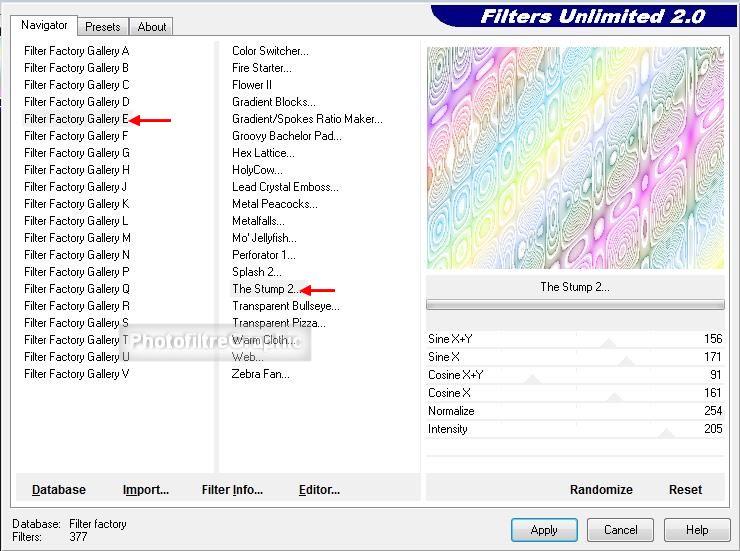Image resolution: width=740 pixels, height=551 pixels.
Task: Open the About tab
Action: (152, 27)
